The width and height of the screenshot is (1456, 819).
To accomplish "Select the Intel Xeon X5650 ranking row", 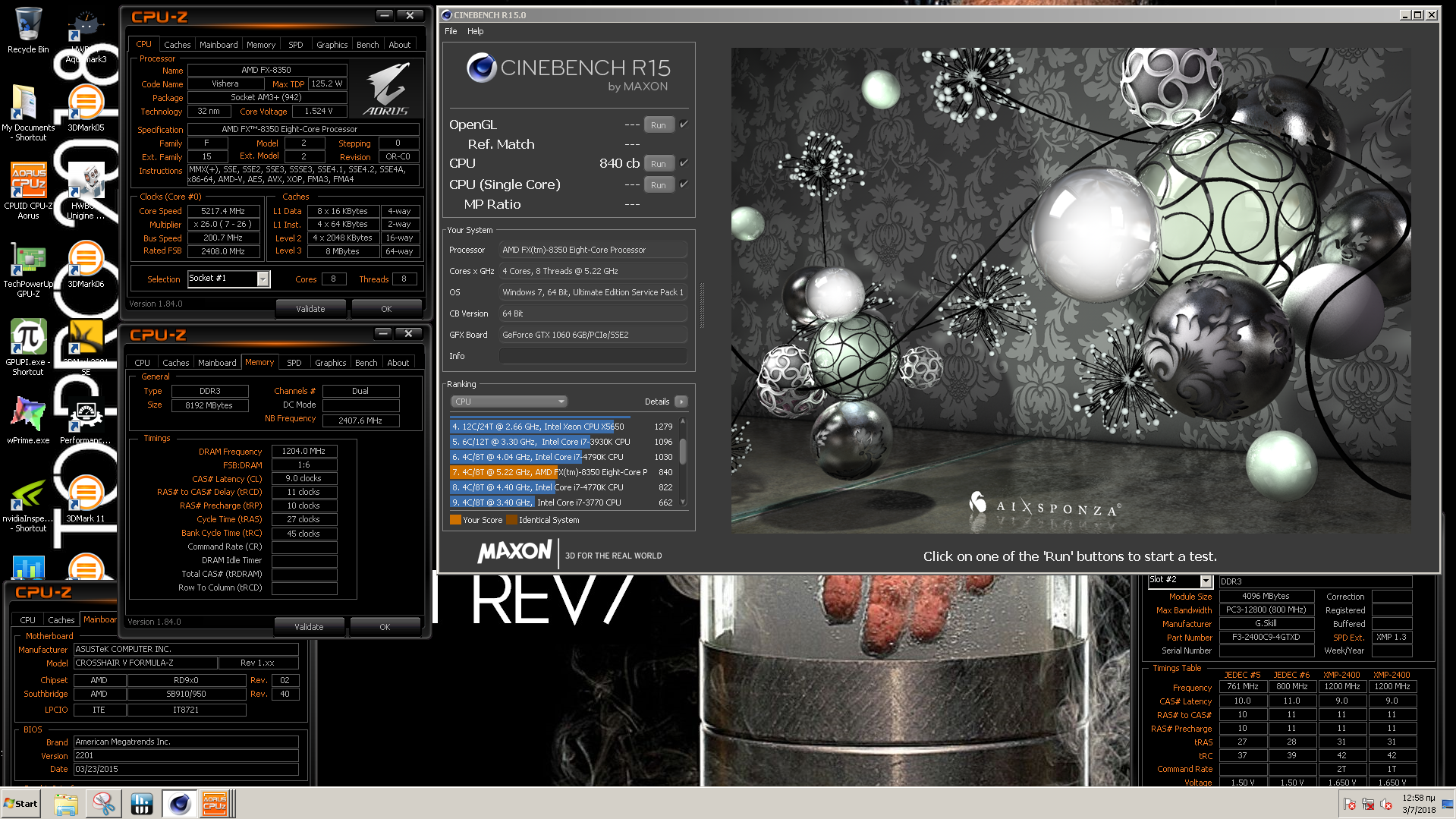I will (x=563, y=427).
